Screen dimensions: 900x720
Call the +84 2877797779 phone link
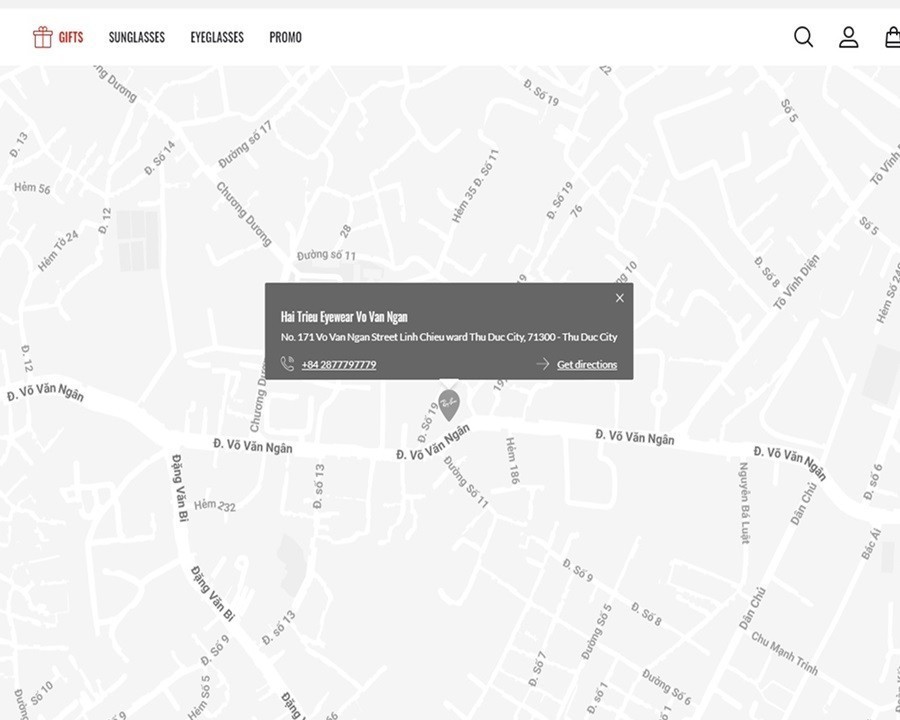[339, 365]
